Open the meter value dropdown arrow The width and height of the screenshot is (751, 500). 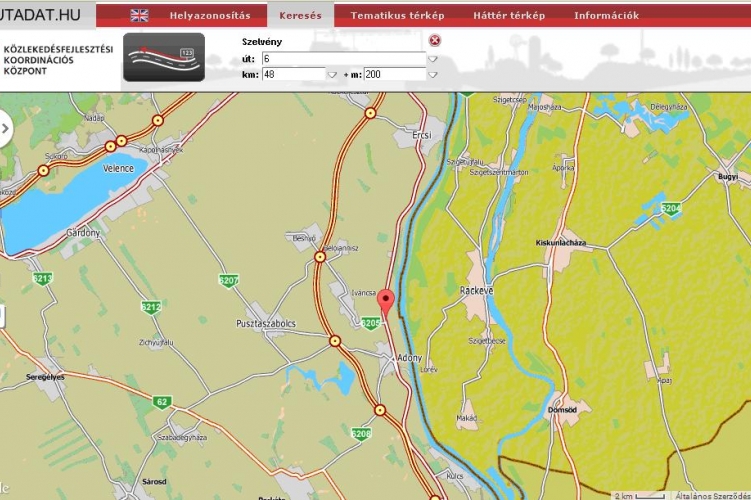tap(432, 75)
